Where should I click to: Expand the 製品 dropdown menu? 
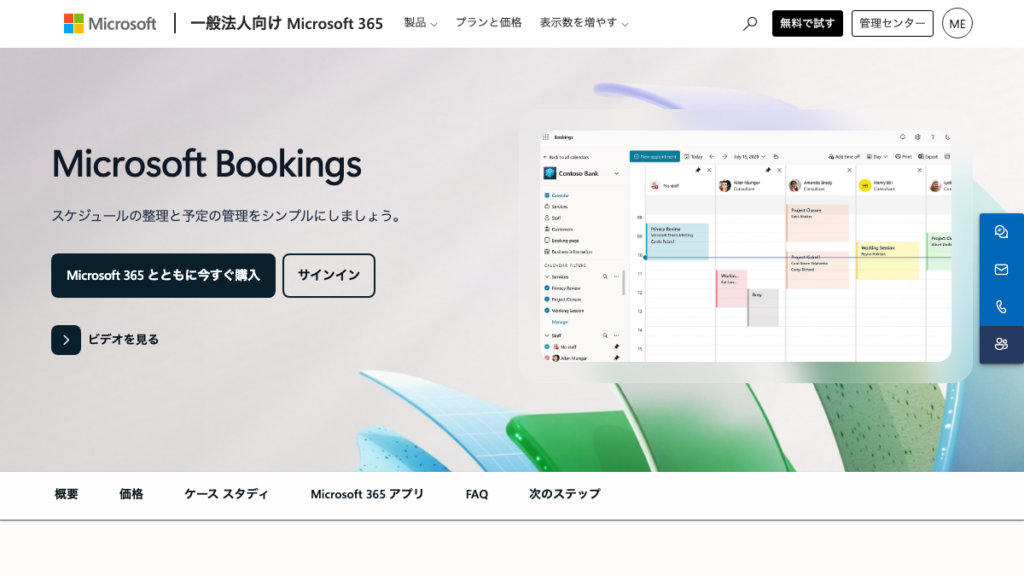420,23
